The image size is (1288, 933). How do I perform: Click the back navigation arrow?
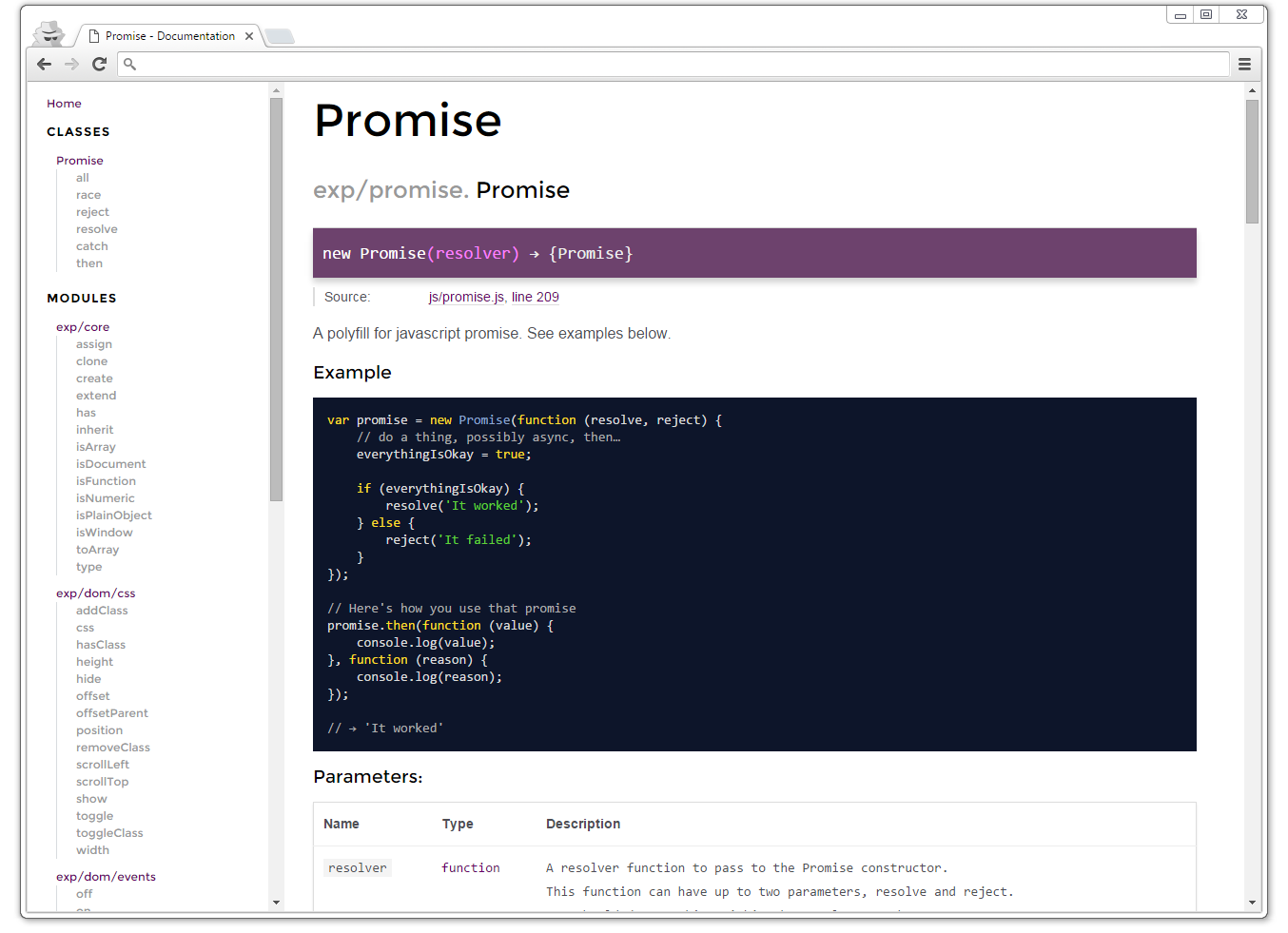pos(44,64)
